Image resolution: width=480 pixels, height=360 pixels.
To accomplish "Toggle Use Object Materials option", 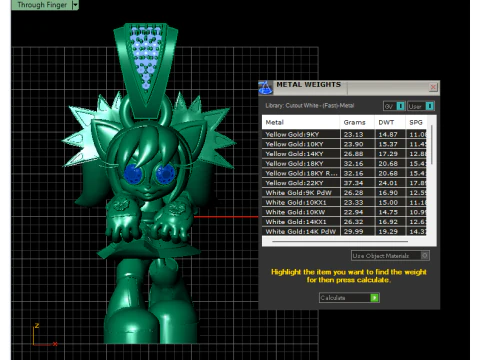I will point(390,256).
